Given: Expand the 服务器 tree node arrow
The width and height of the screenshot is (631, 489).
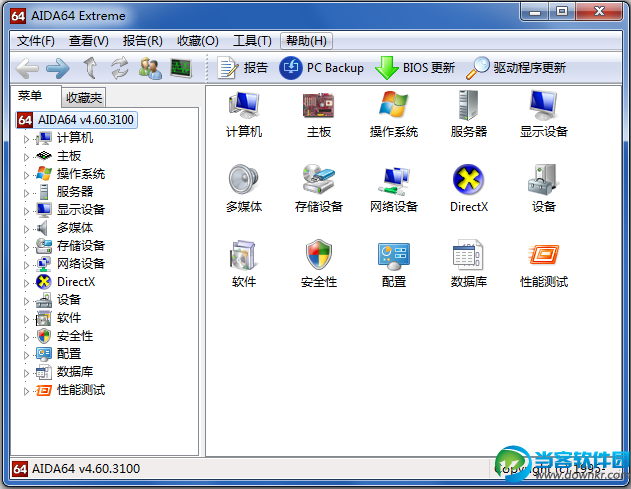Looking at the screenshot, I should pyautogui.click(x=26, y=193).
